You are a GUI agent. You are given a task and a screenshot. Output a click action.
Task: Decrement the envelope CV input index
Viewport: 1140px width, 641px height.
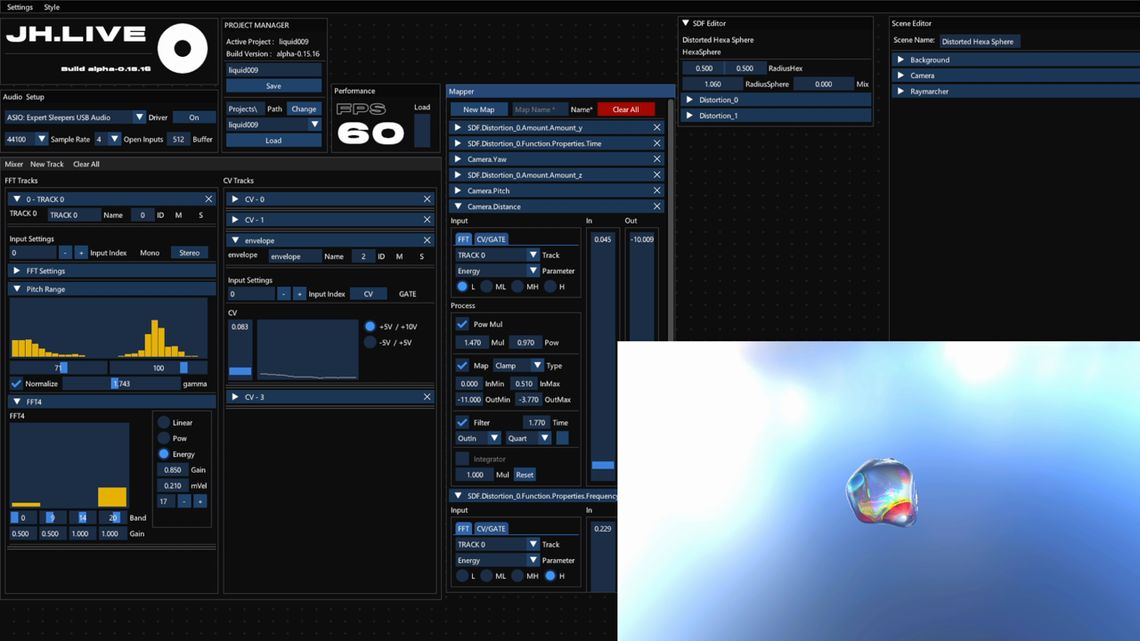[x=284, y=294]
